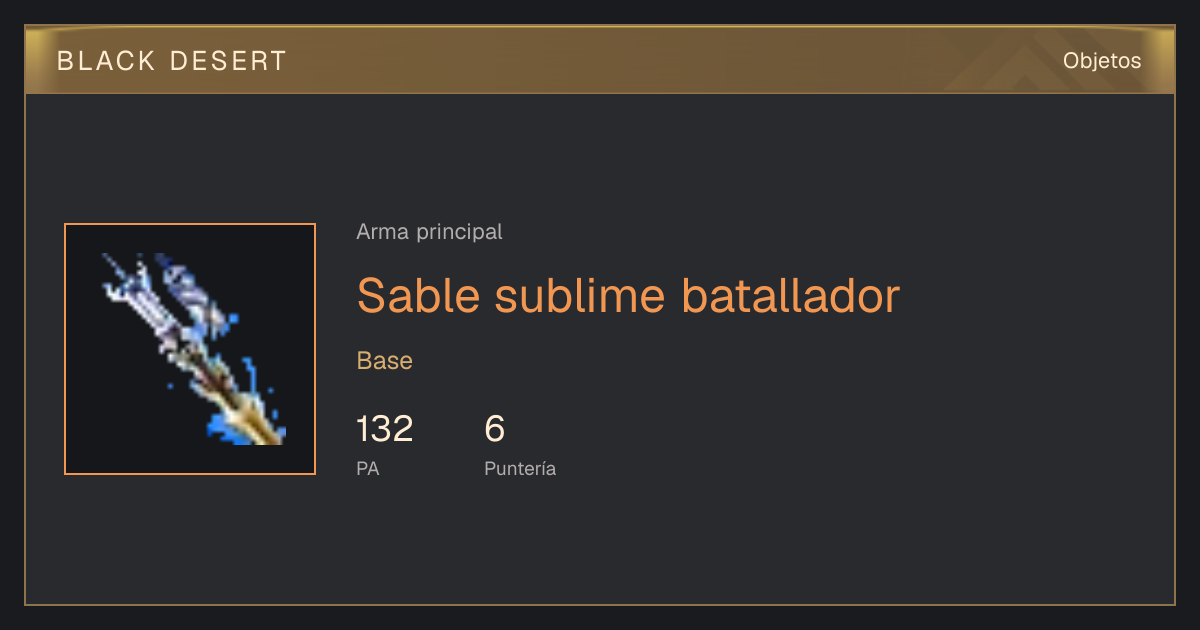Select the Sable sublime batallador item name

[628, 296]
